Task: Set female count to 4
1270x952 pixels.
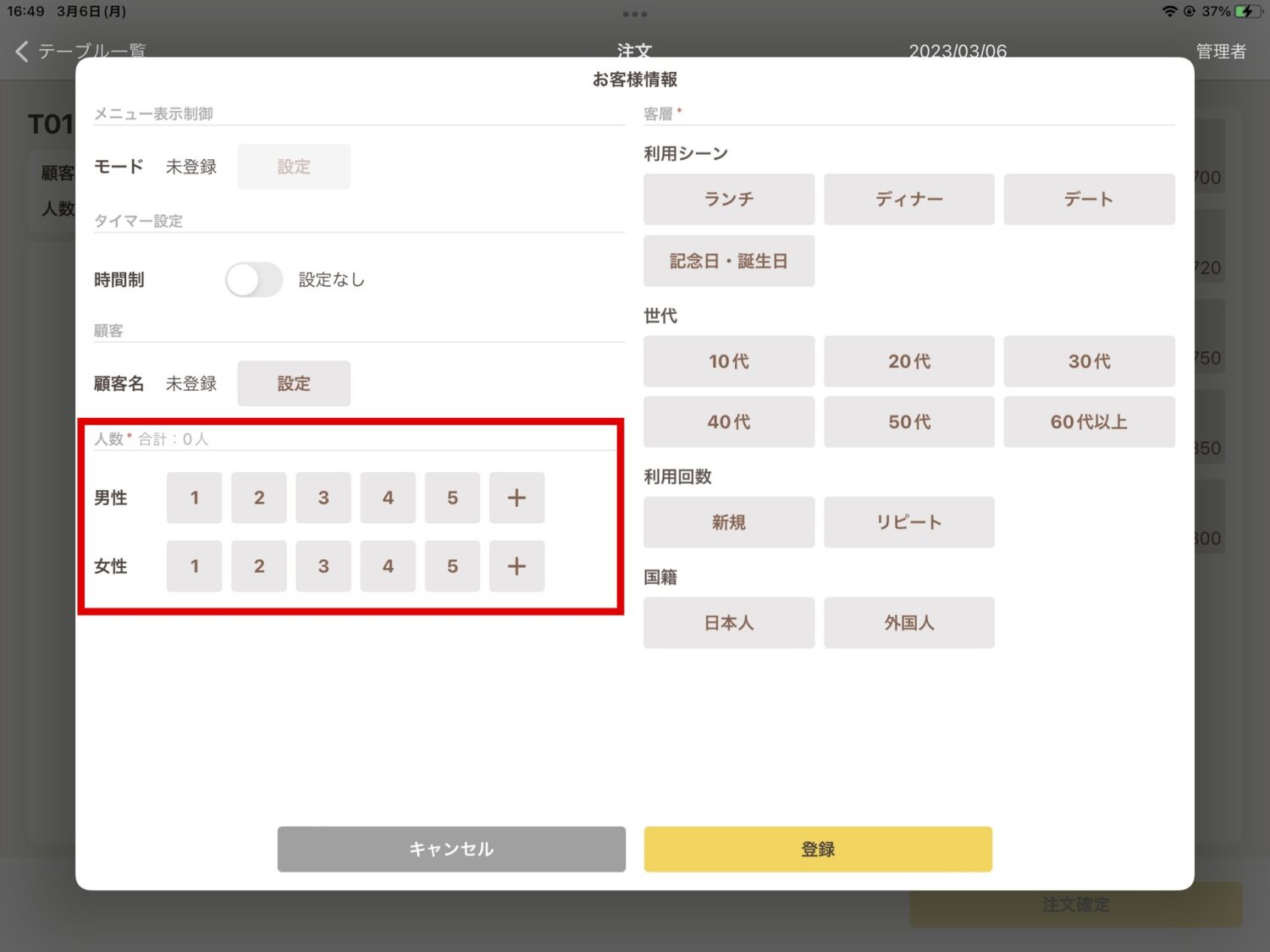Action: [388, 566]
